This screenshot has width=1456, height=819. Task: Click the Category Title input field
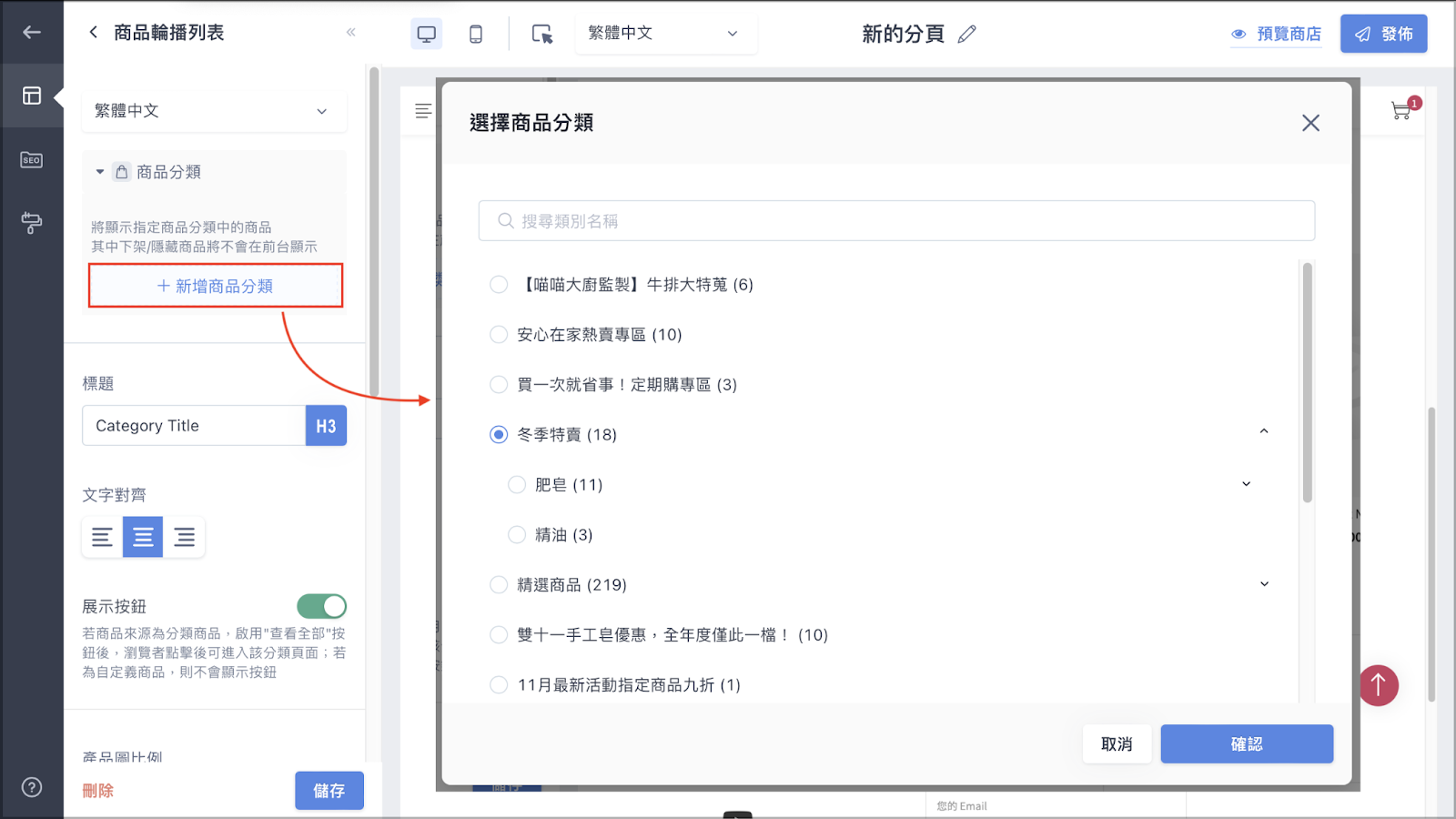[x=194, y=426]
